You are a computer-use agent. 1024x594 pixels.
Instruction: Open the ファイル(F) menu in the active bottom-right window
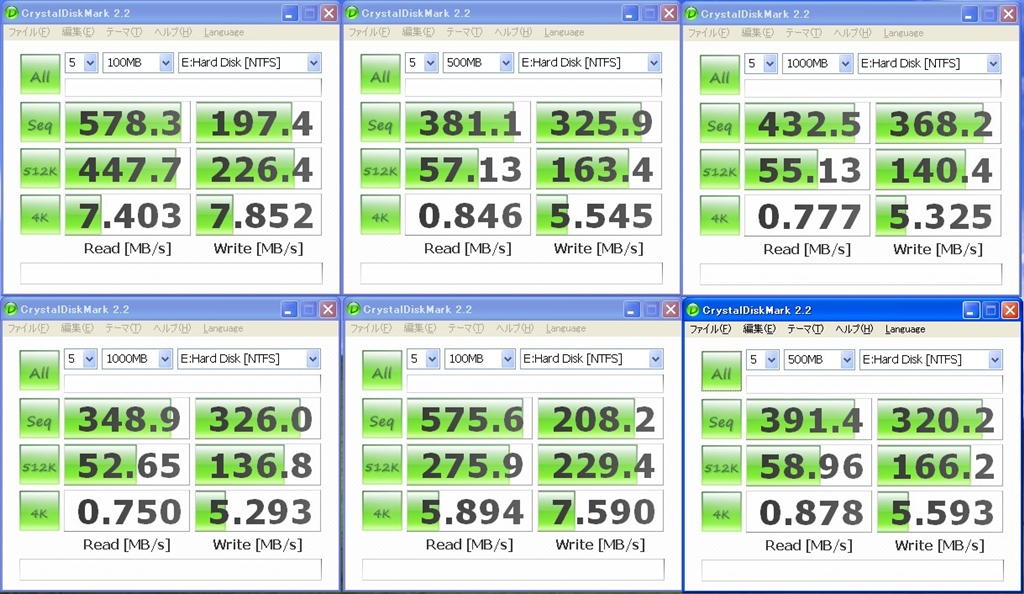(x=710, y=329)
